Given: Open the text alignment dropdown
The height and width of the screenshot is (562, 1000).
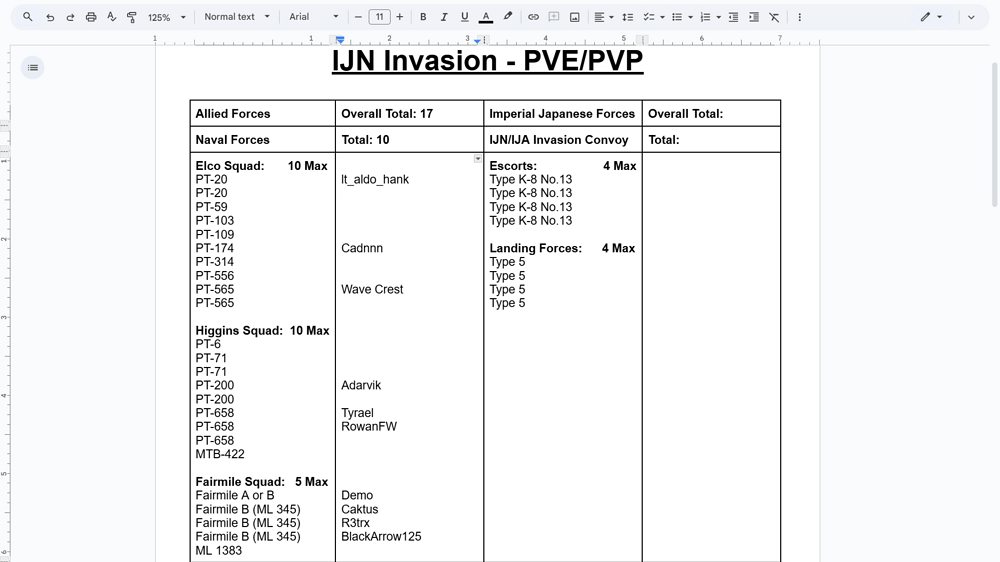Looking at the screenshot, I should tap(603, 17).
